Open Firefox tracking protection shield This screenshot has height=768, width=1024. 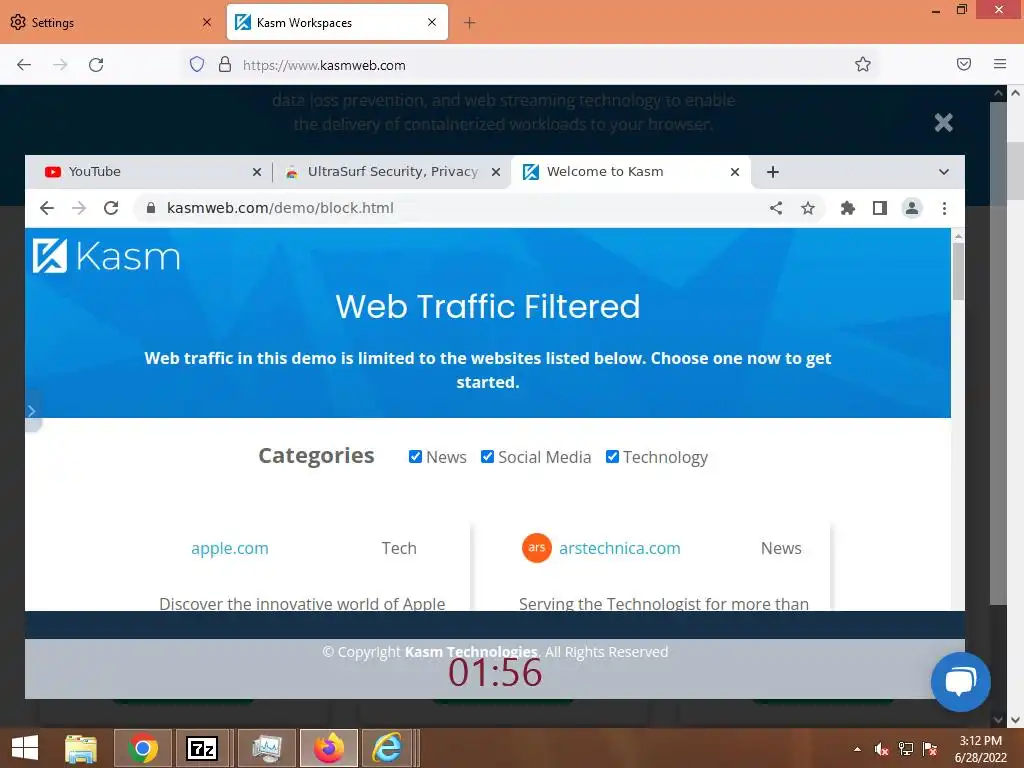[197, 64]
